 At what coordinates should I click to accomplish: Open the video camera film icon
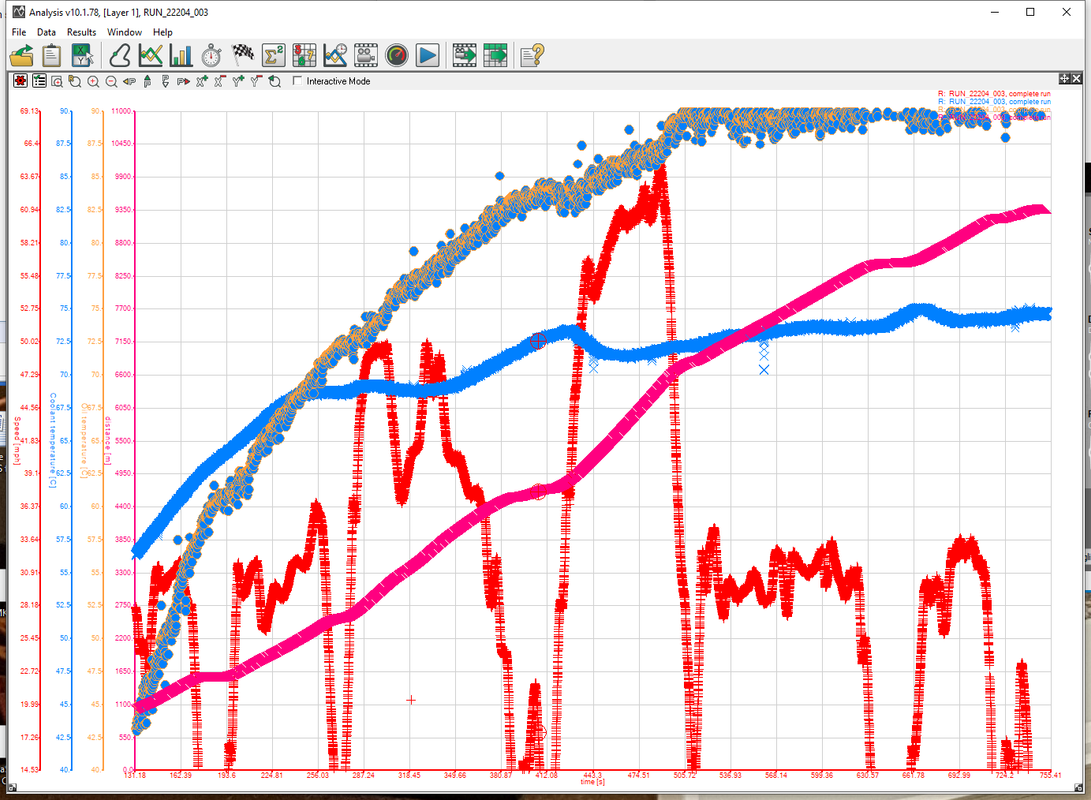[365, 56]
